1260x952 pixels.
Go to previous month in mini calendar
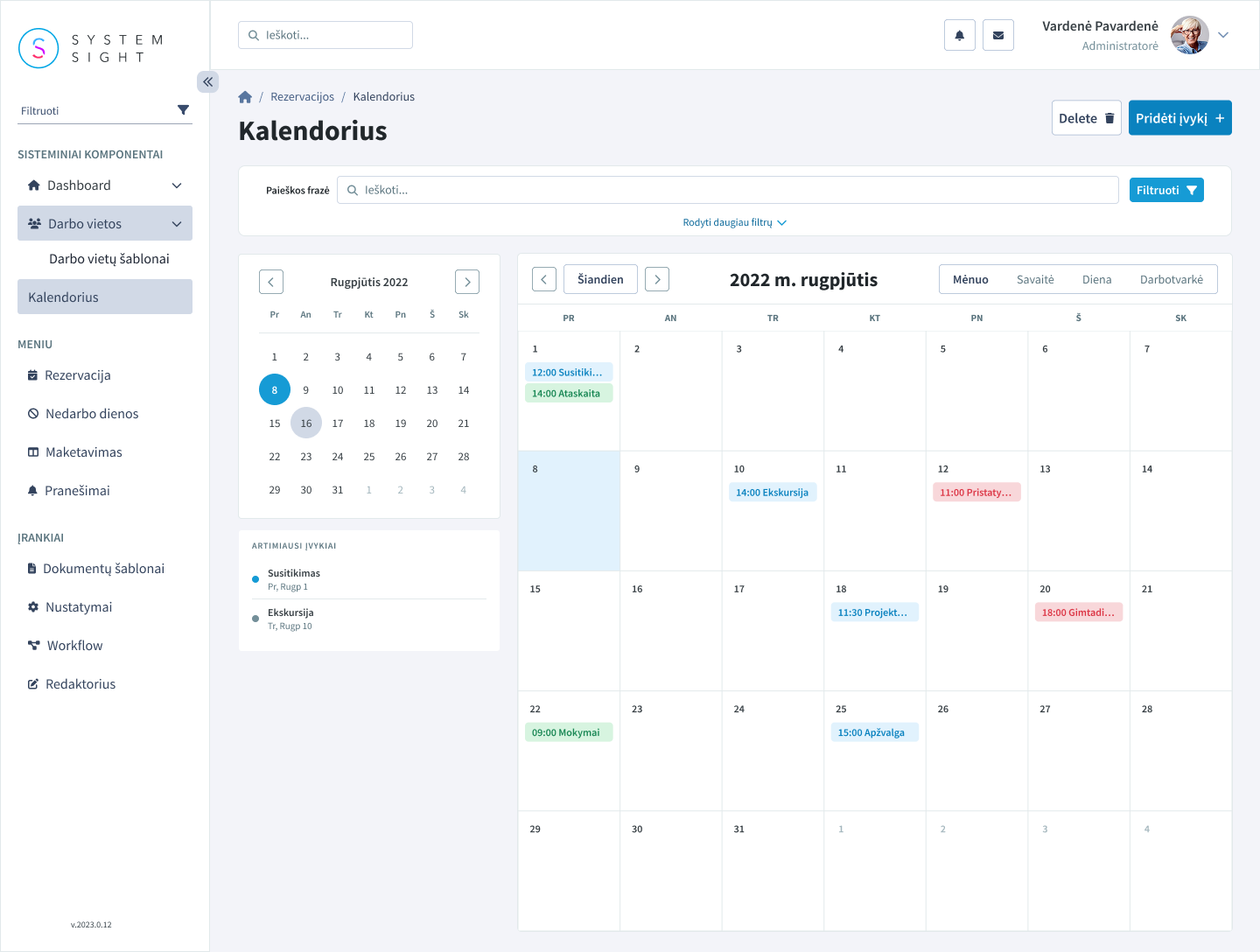[x=271, y=282]
